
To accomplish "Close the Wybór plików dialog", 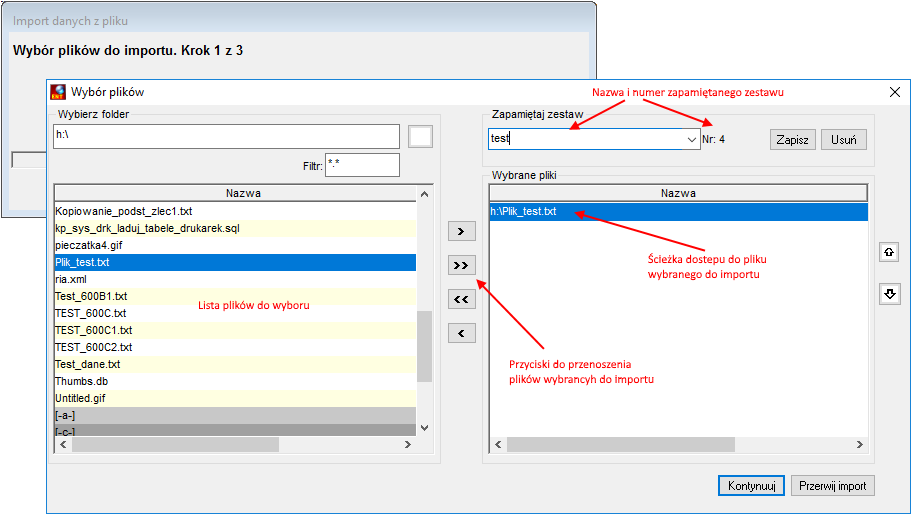I will 895,92.
